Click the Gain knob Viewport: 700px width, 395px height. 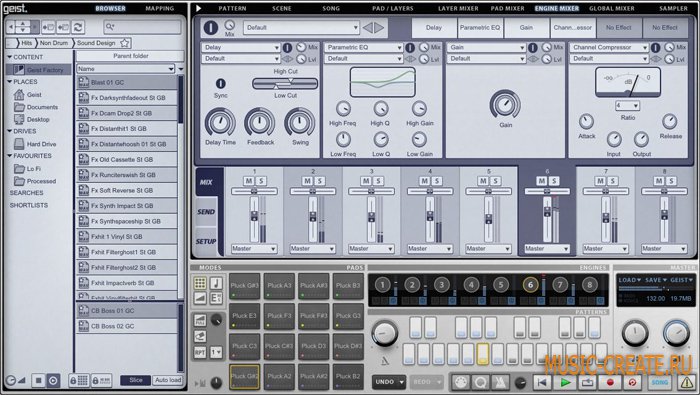click(505, 105)
